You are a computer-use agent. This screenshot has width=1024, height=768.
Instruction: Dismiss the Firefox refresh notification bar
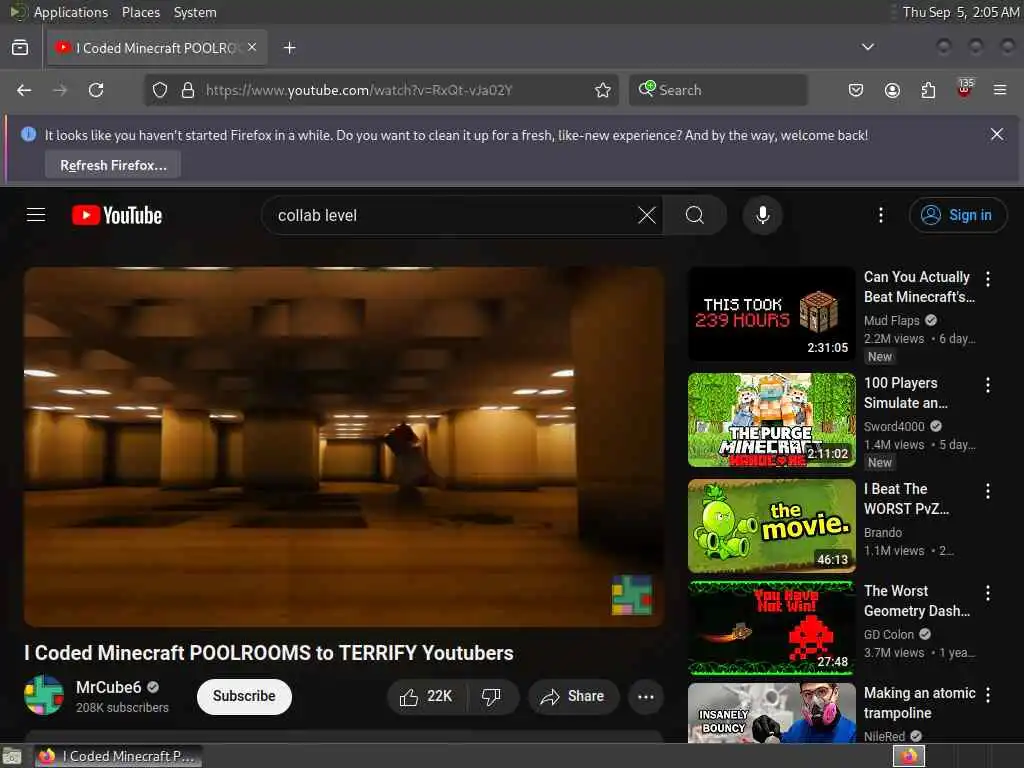[997, 135]
